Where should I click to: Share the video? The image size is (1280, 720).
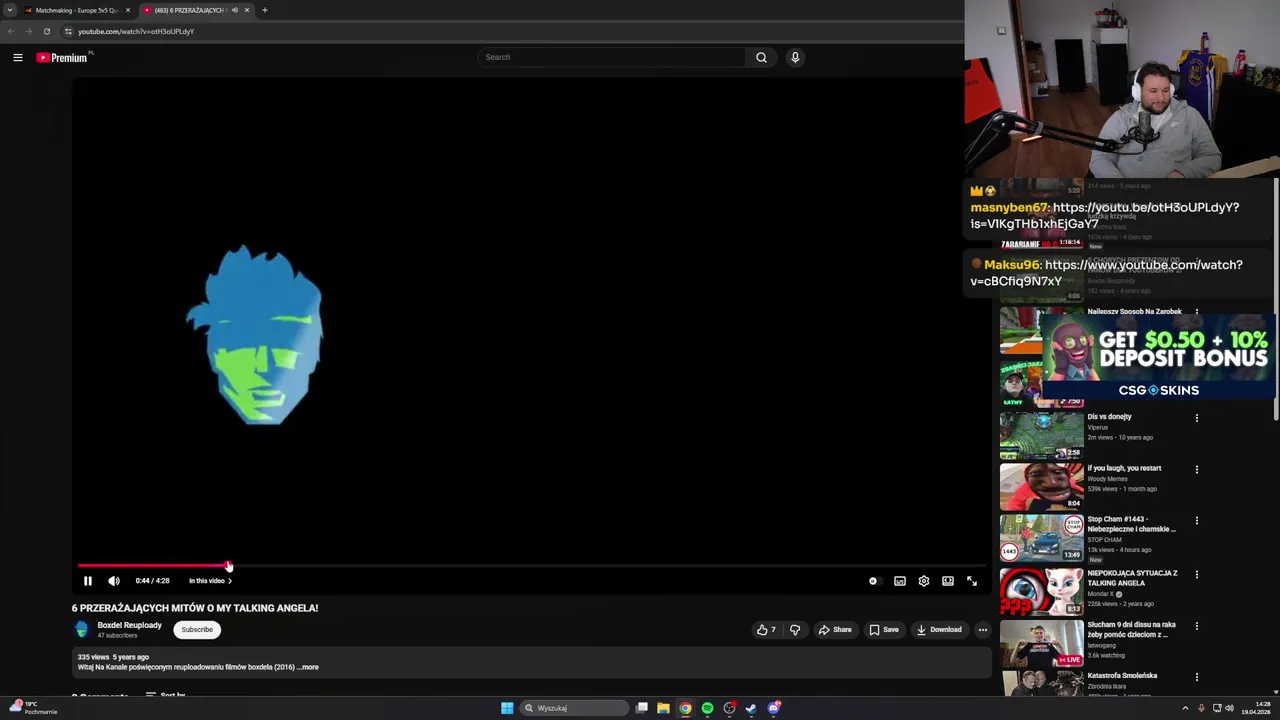click(x=835, y=630)
